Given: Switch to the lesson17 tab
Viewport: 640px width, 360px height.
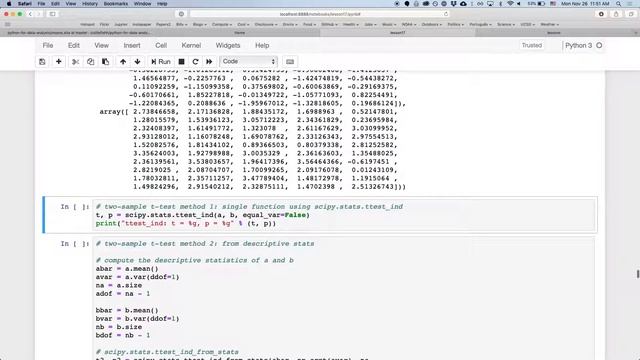Looking at the screenshot, I should (x=398, y=33).
